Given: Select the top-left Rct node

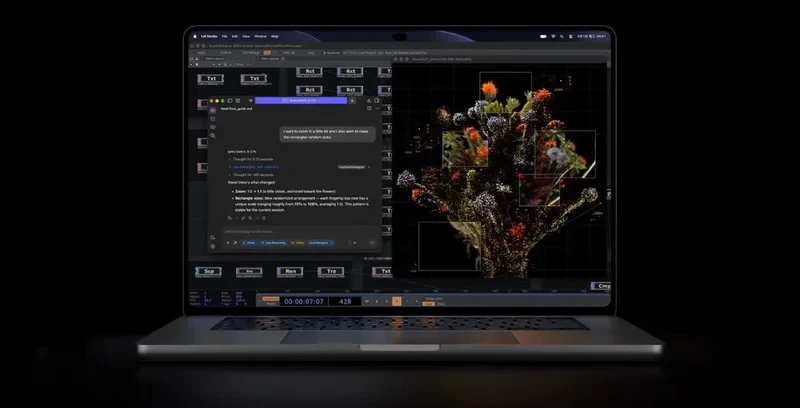Looking at the screenshot, I should (309, 71).
